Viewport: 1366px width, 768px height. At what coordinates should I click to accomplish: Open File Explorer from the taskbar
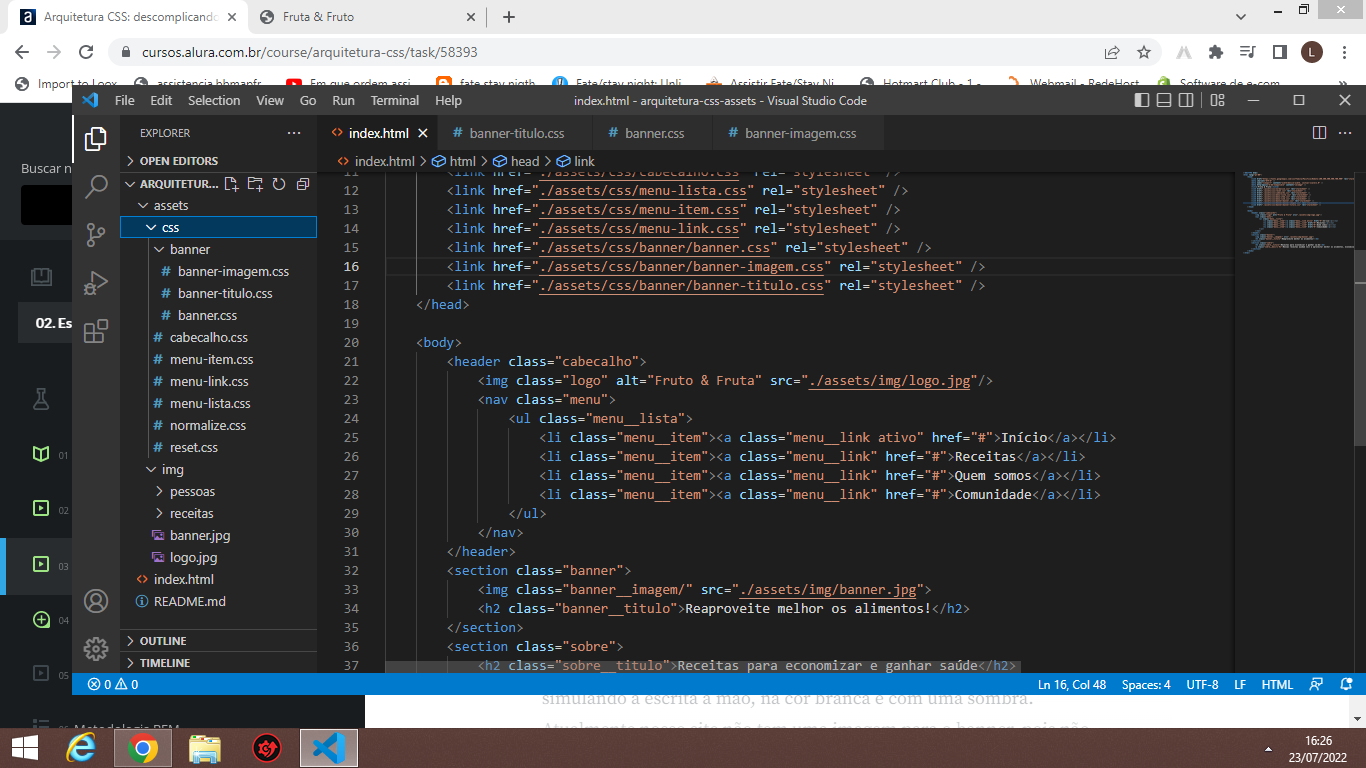(205, 748)
